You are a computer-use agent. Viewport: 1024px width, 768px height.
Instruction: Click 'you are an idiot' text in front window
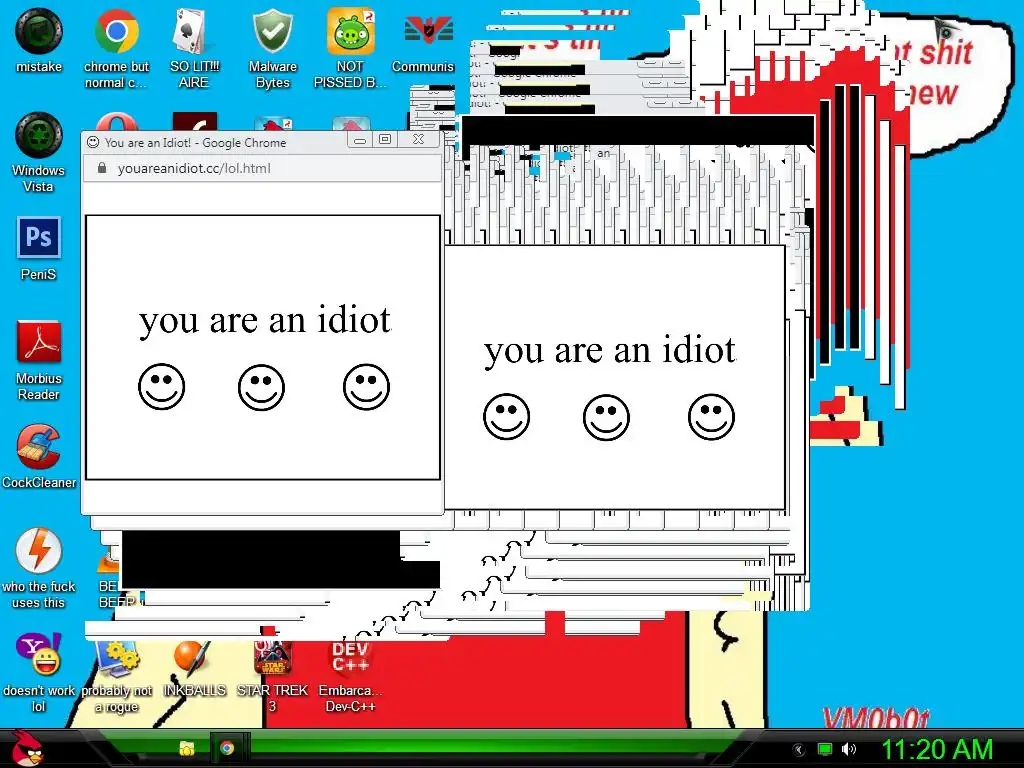264,321
